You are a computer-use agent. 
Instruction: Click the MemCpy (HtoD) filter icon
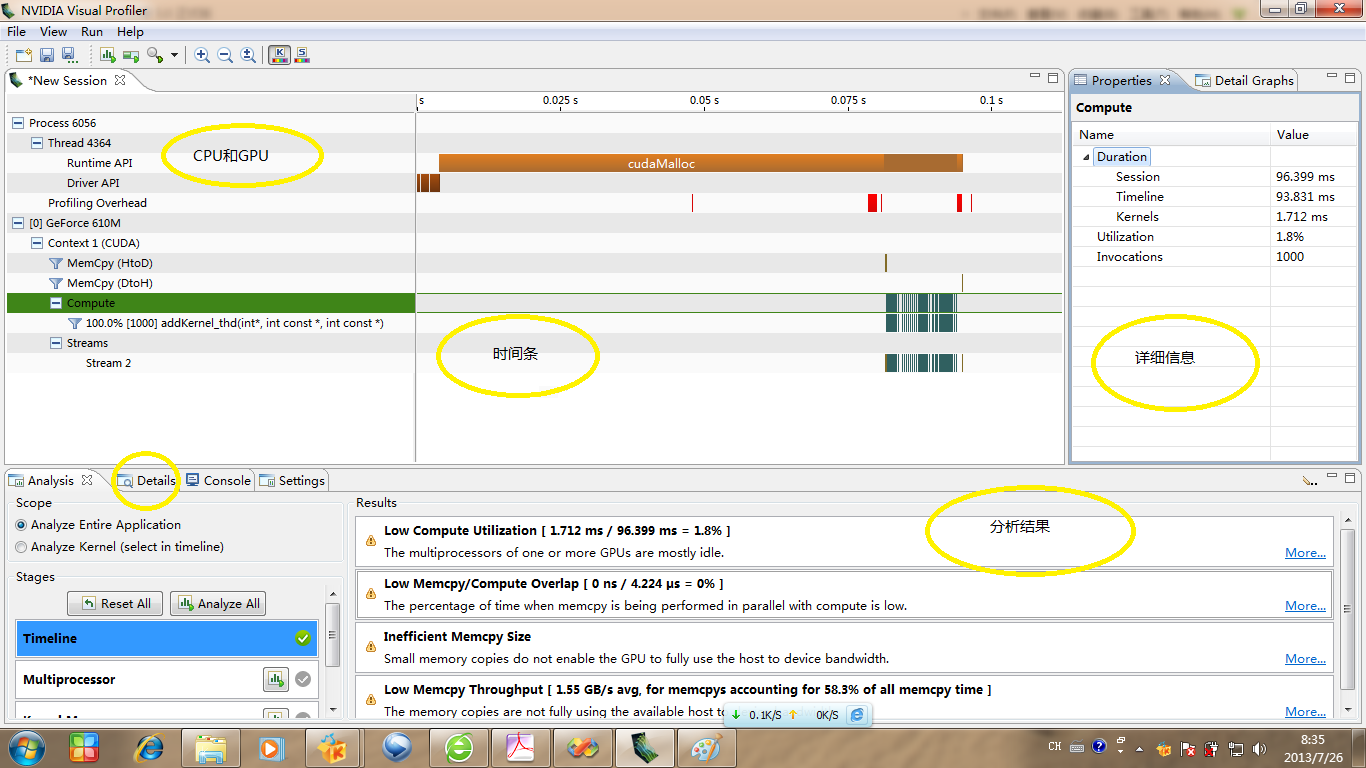point(56,263)
